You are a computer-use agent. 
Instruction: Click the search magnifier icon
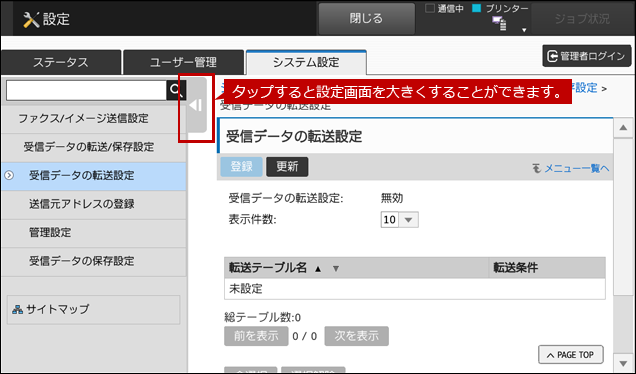tap(176, 90)
